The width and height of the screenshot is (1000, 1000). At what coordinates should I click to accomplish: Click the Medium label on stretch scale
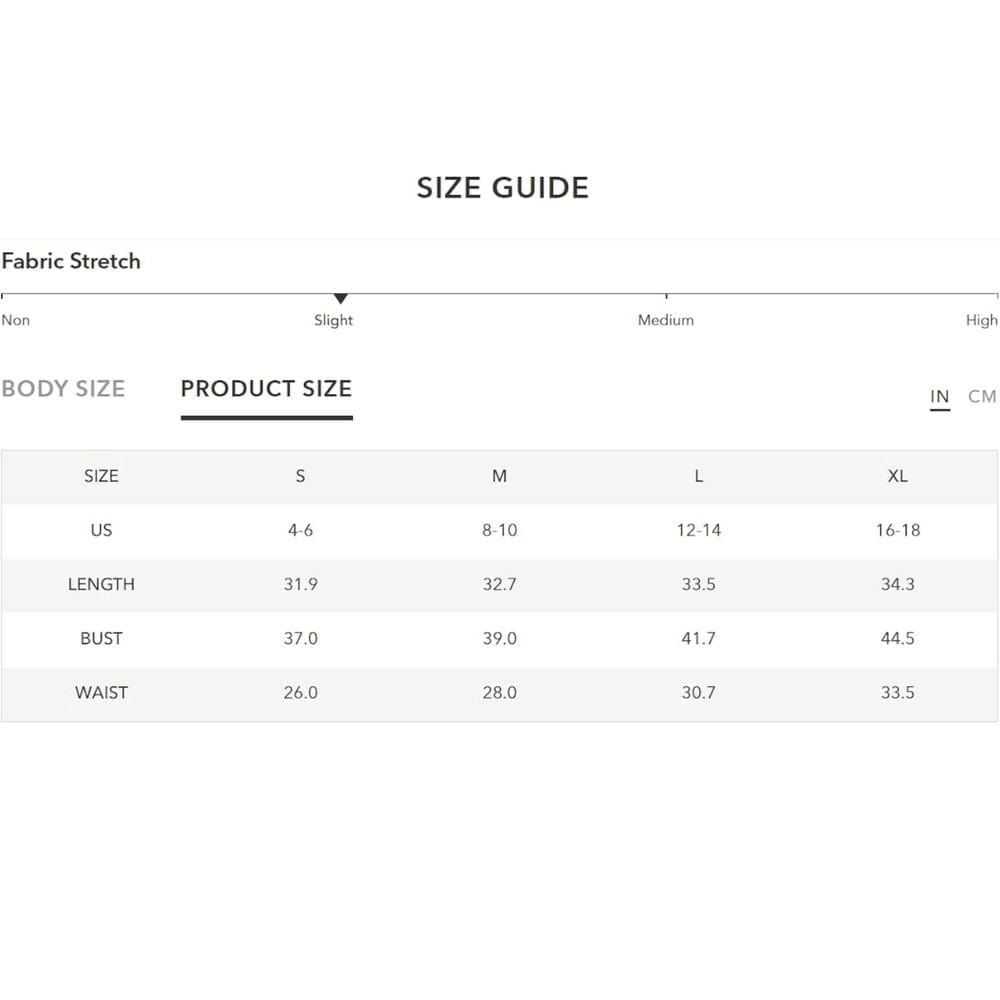[666, 320]
